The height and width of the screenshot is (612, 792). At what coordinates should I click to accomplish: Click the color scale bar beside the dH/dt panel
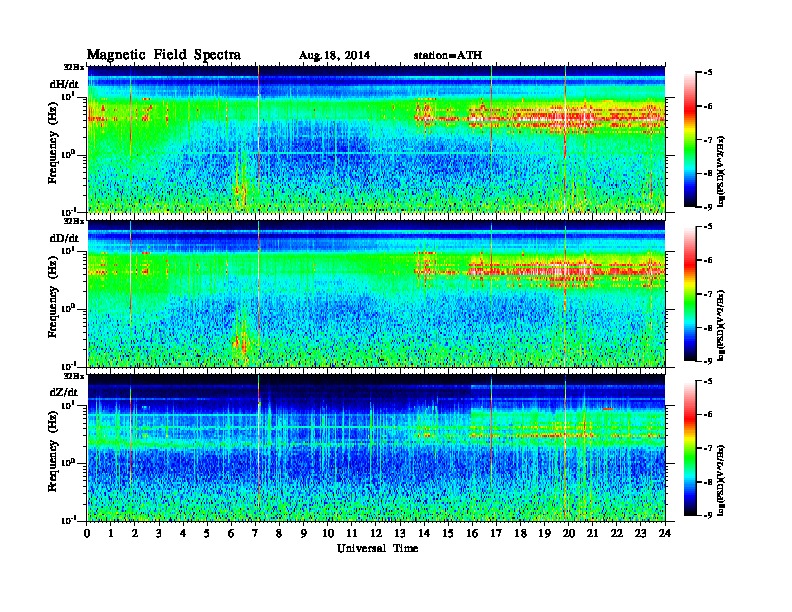[690, 139]
